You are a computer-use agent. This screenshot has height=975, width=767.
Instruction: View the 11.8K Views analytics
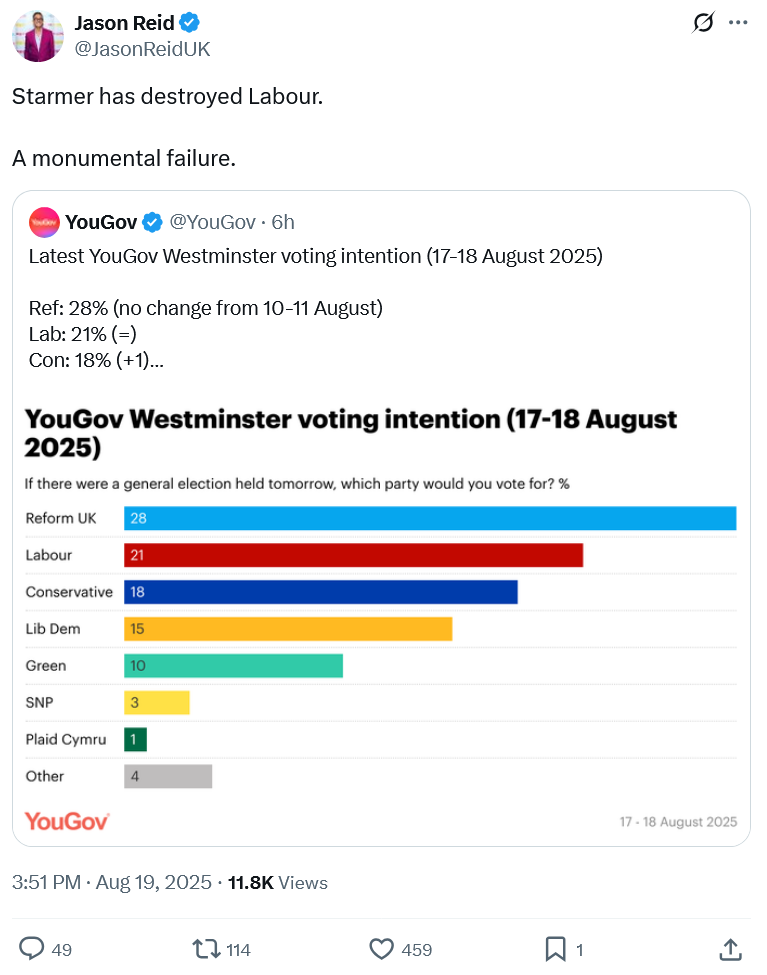pos(277,883)
